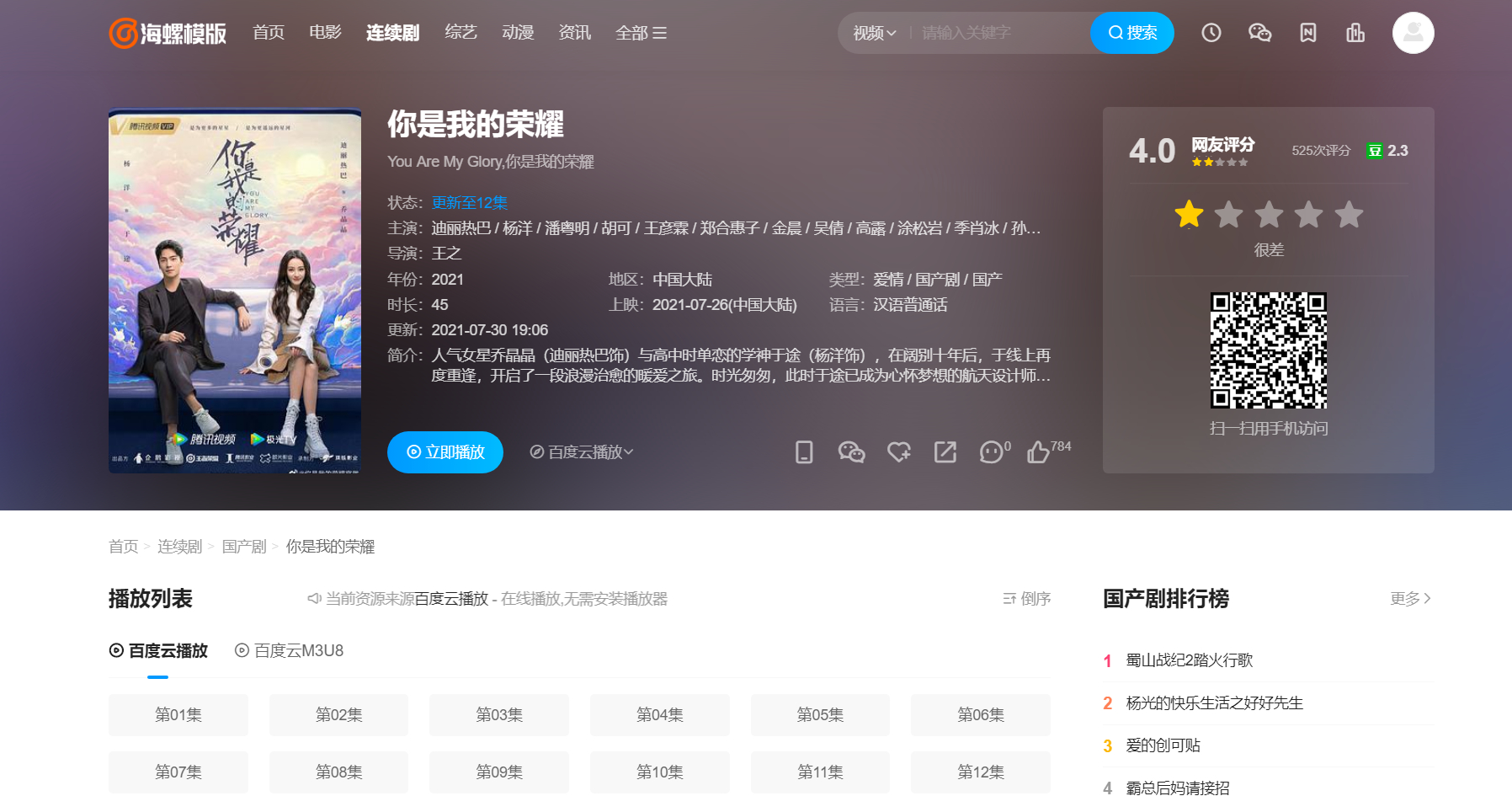1512x796 pixels.
Task: Click the mobile phone viewing icon
Action: click(804, 452)
